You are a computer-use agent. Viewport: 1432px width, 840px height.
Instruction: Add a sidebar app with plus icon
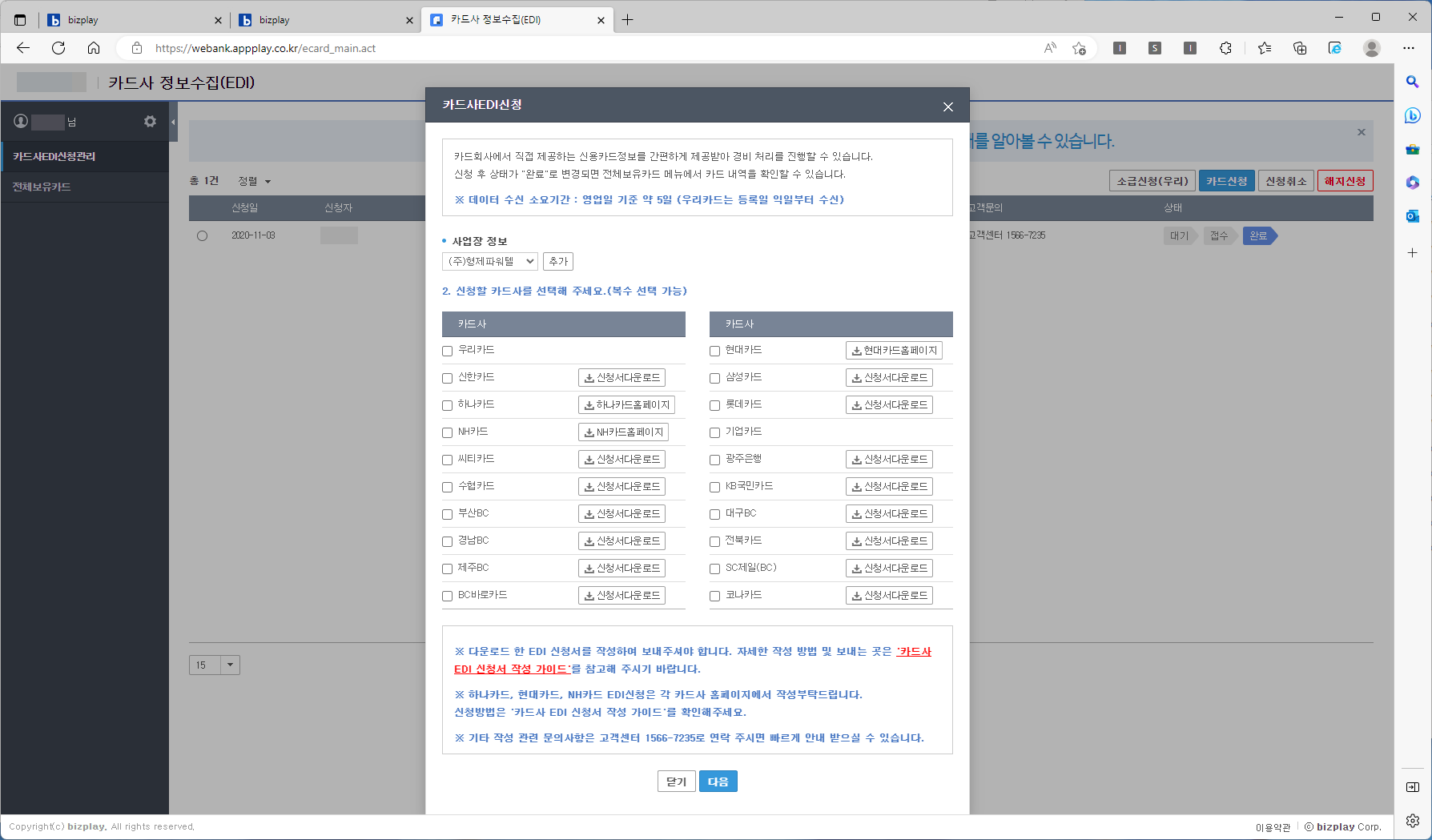pos(1413,252)
